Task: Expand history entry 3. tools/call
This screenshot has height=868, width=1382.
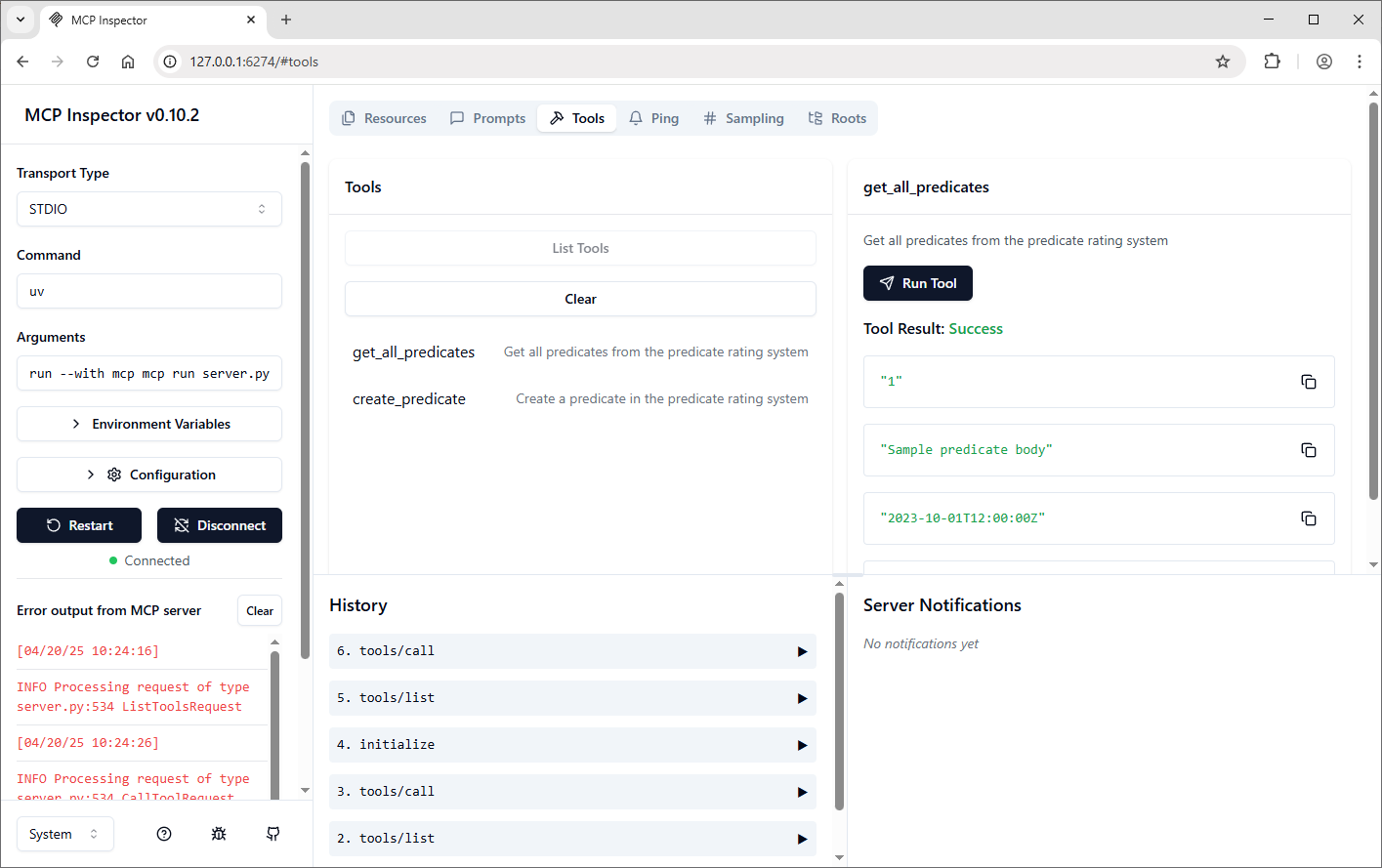Action: coord(572,792)
